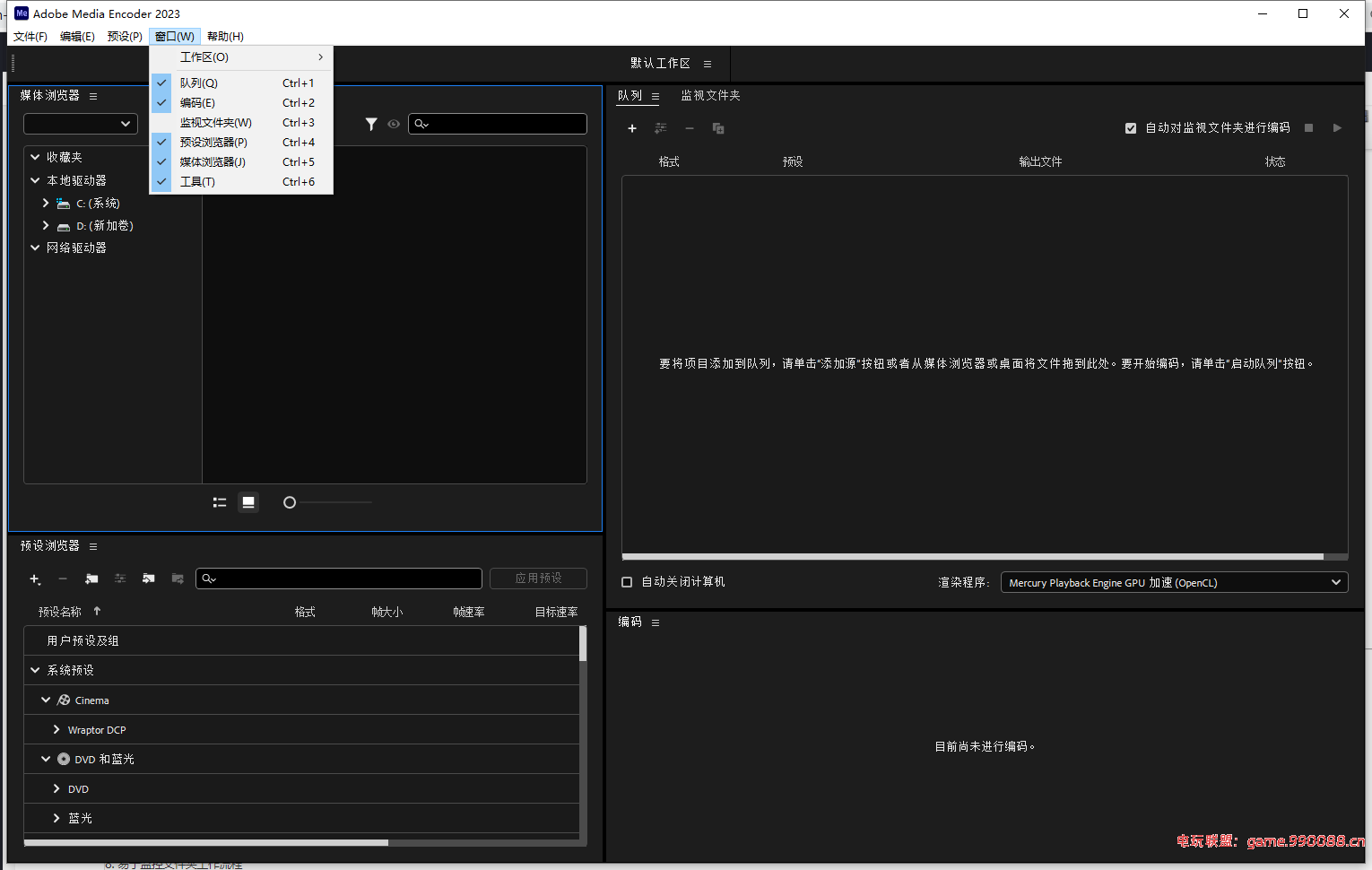Viewport: 1372px width, 870px height.
Task: Create a new preset group folder icon
Action: [x=91, y=579]
